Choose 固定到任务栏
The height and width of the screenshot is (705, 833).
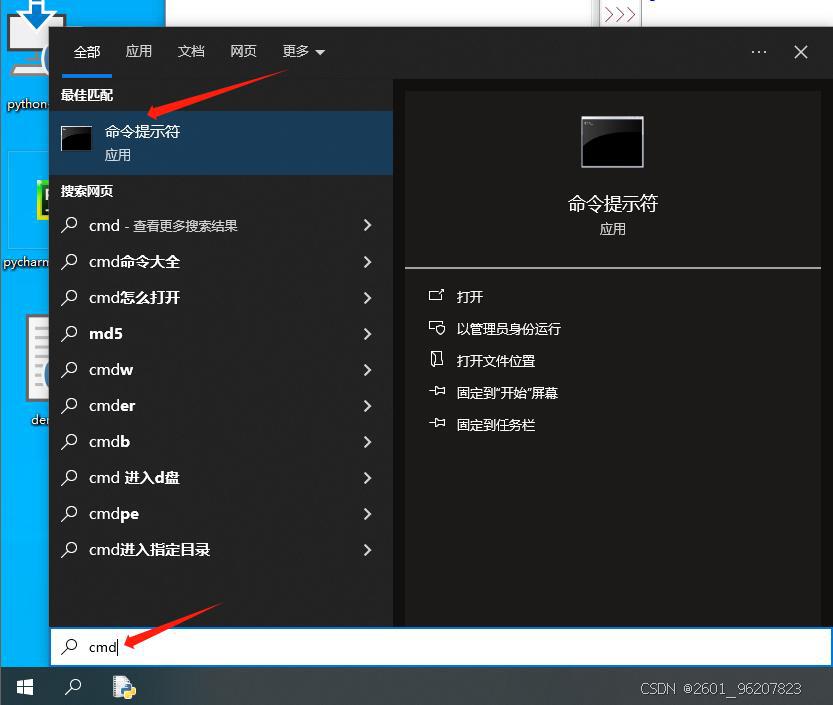[x=496, y=424]
